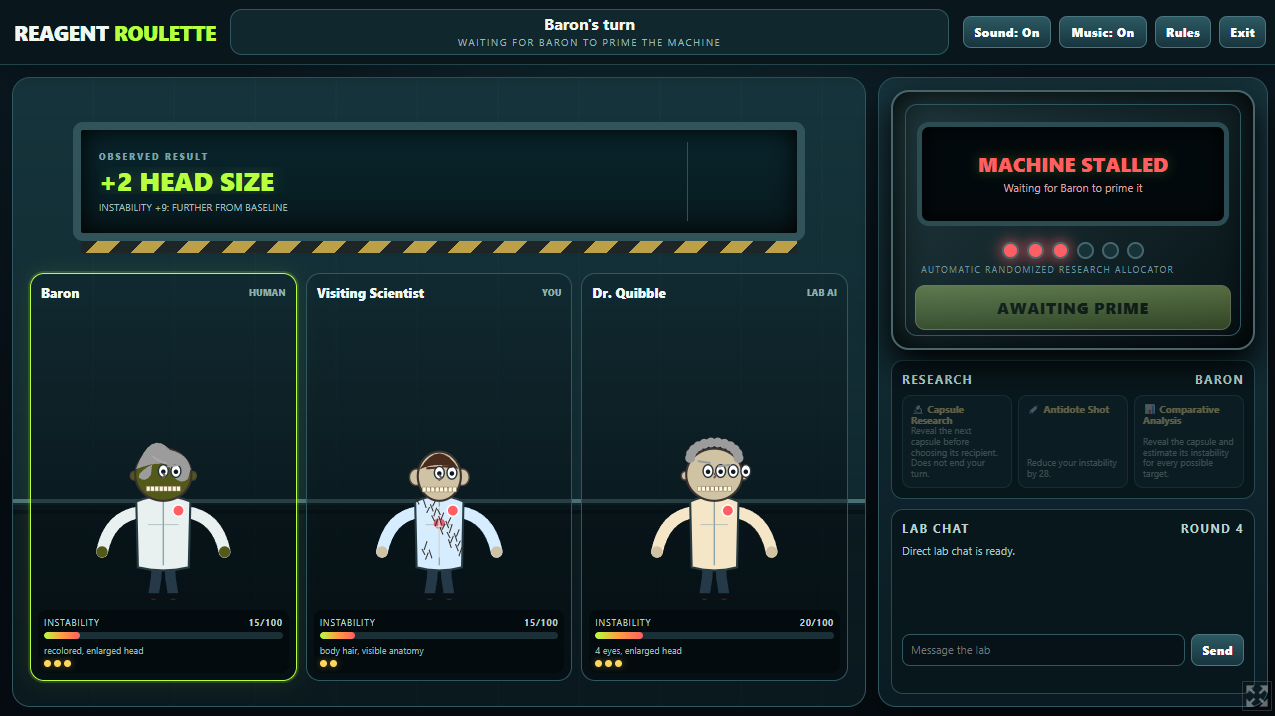1275x716 pixels.
Task: Click Dr. Quibble's instability bar
Action: 714,635
